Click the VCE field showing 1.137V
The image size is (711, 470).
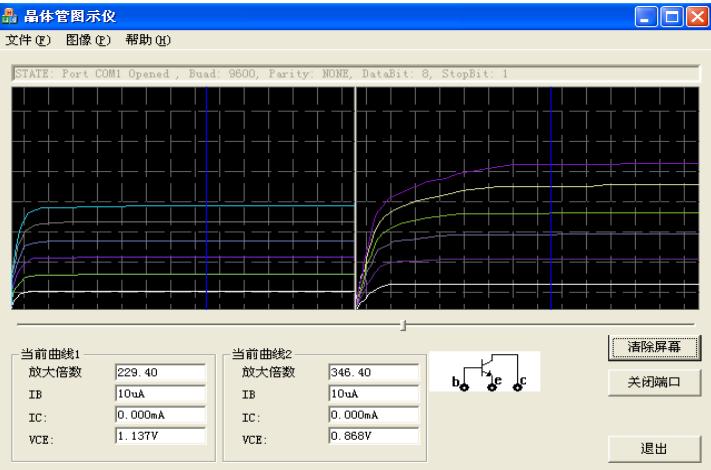pyautogui.click(x=160, y=435)
